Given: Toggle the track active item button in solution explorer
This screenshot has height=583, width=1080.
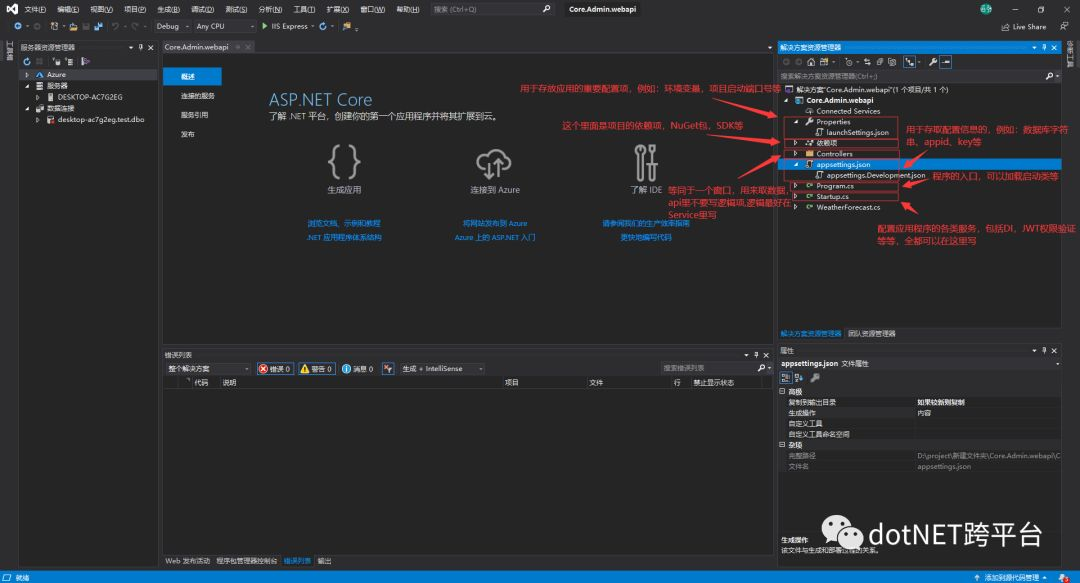Looking at the screenshot, I should (x=910, y=62).
